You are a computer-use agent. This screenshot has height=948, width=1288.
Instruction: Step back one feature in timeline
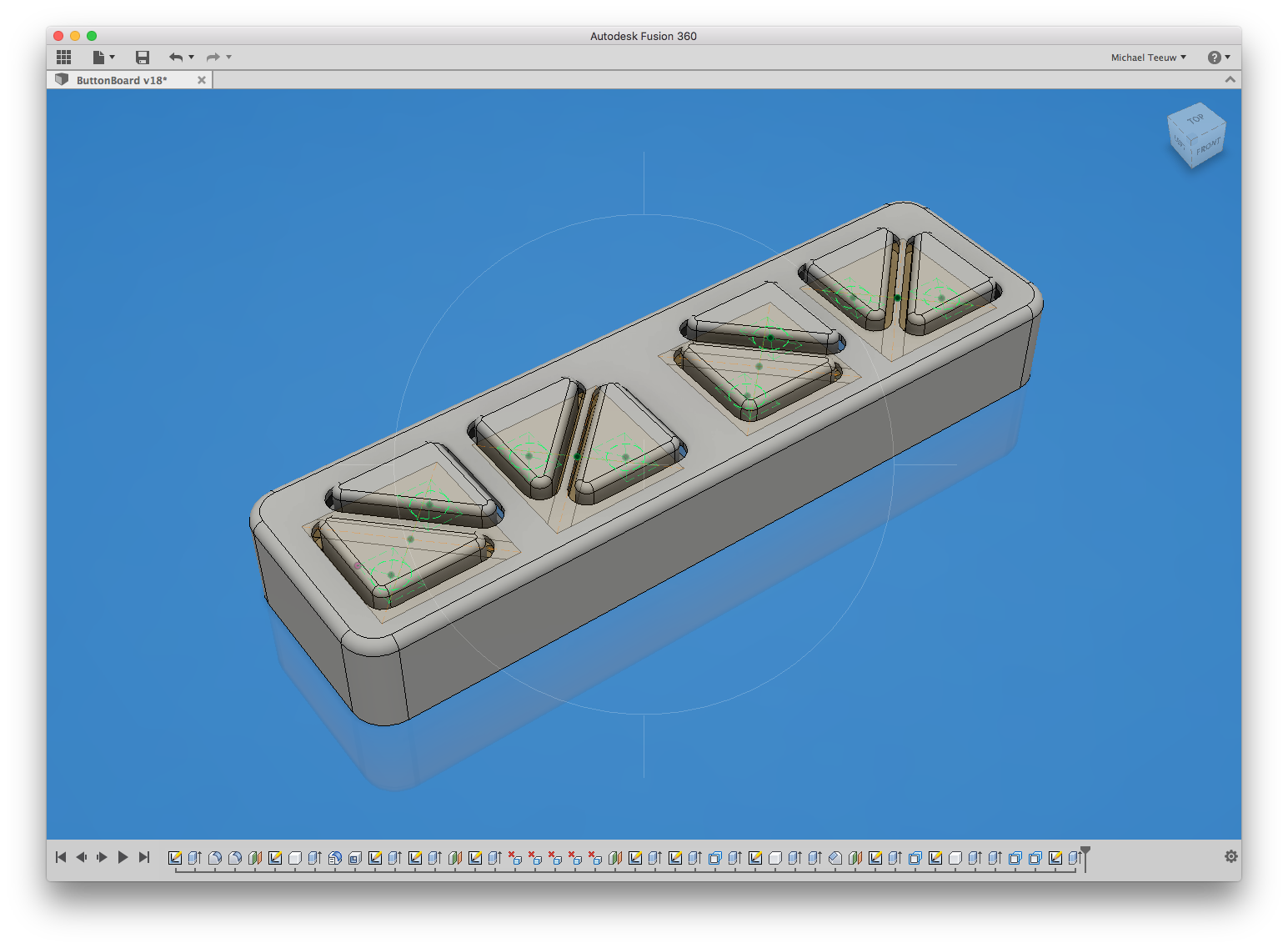(81, 857)
